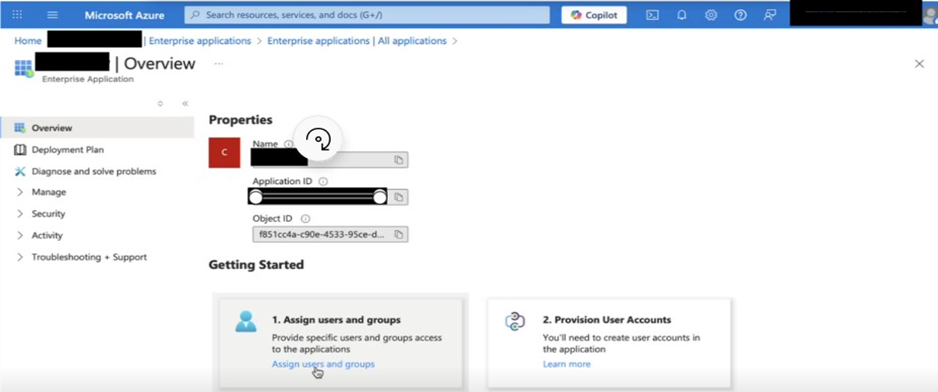The image size is (938, 392).
Task: Open Enterprise applications | All applications breadcrumb
Action: click(x=357, y=41)
